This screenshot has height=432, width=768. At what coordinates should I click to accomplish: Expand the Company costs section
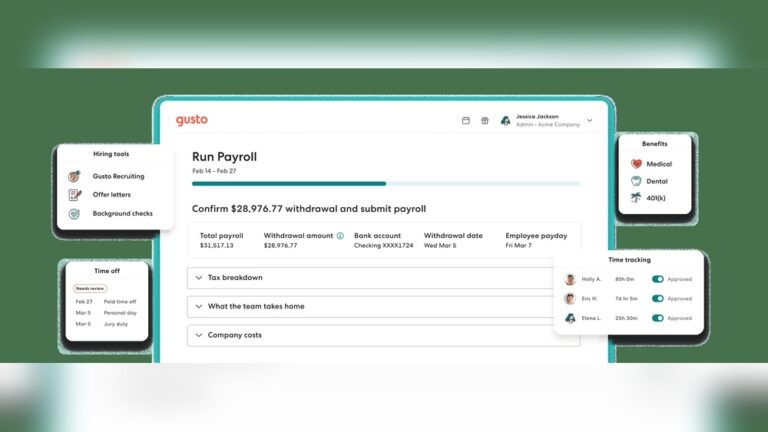384,336
